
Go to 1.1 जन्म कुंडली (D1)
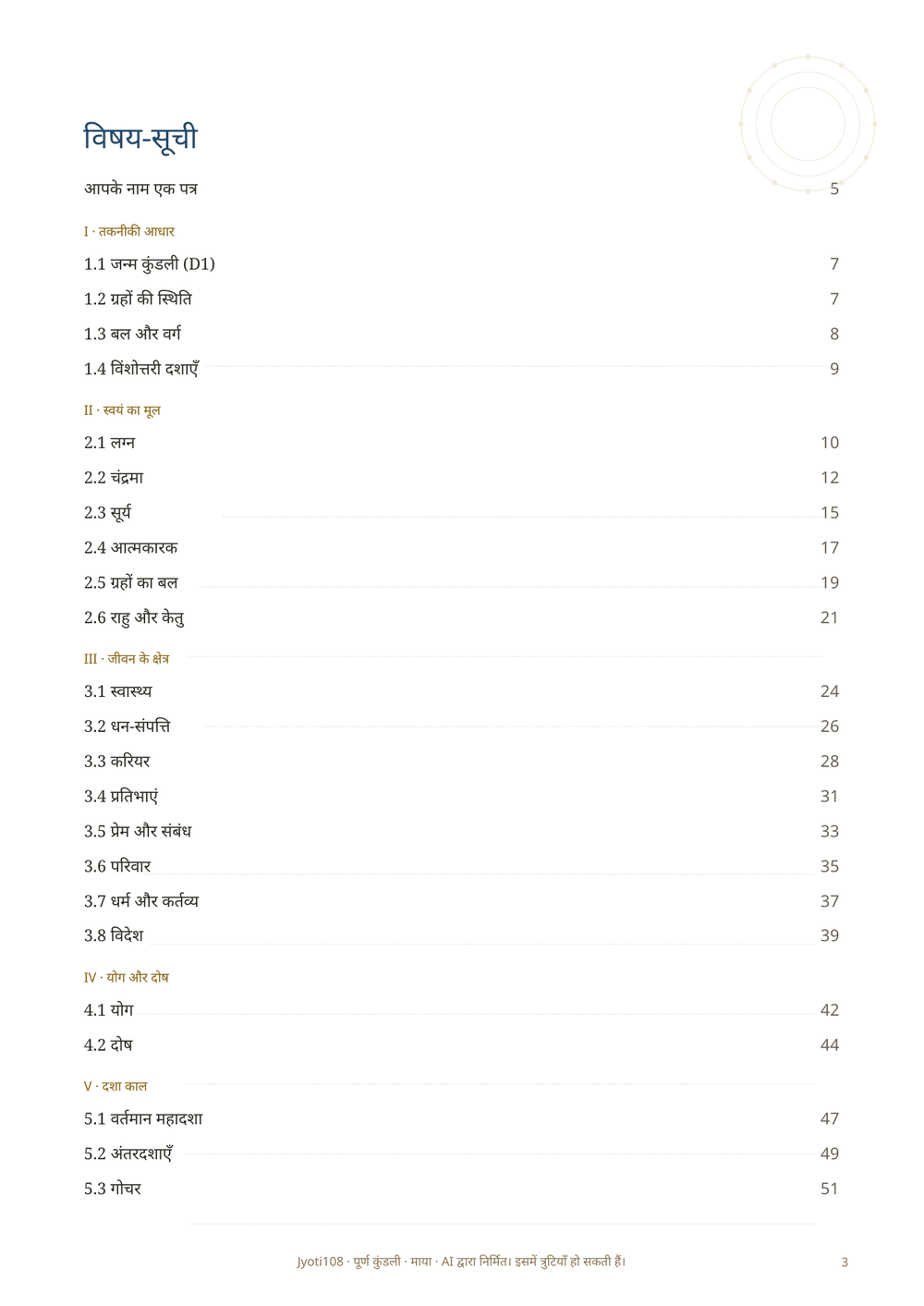[x=461, y=264]
